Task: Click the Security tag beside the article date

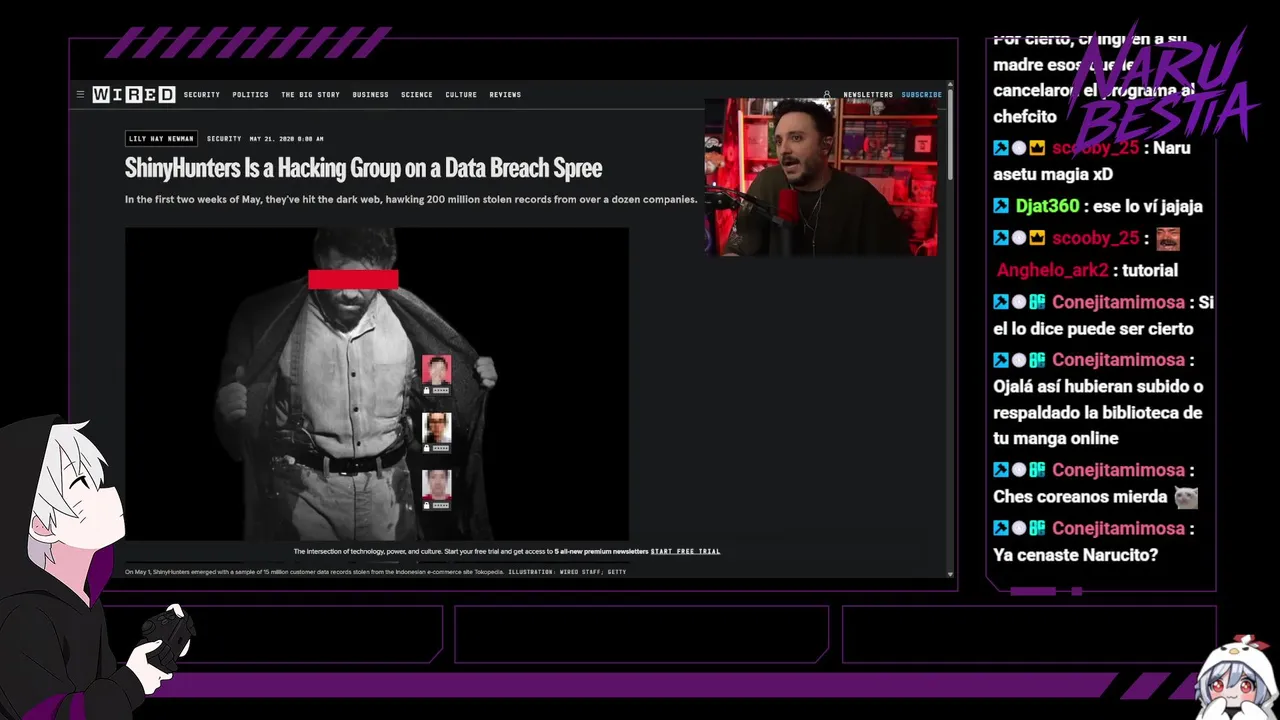Action: pyautogui.click(x=224, y=139)
